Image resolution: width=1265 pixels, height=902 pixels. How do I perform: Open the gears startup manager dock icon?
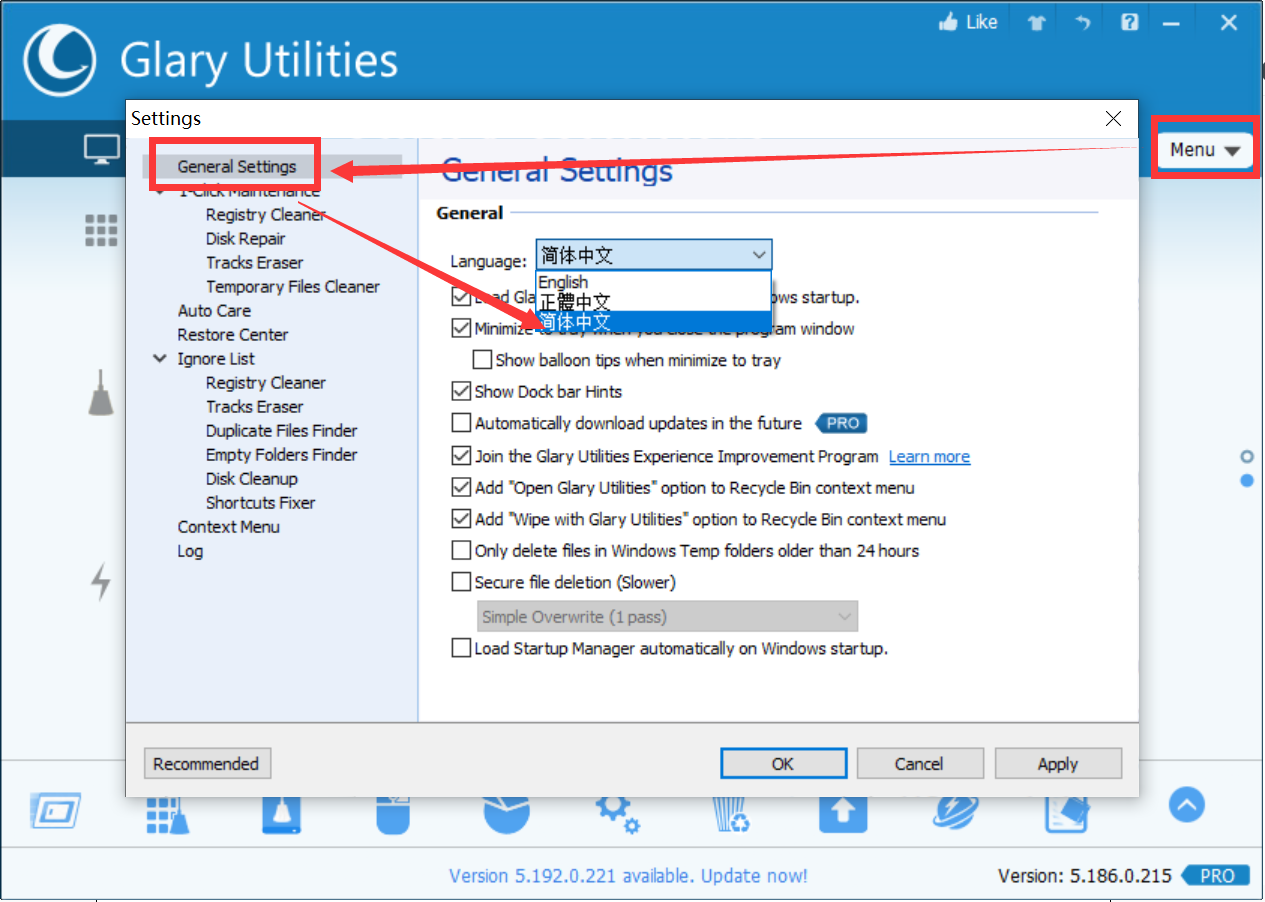coord(618,815)
